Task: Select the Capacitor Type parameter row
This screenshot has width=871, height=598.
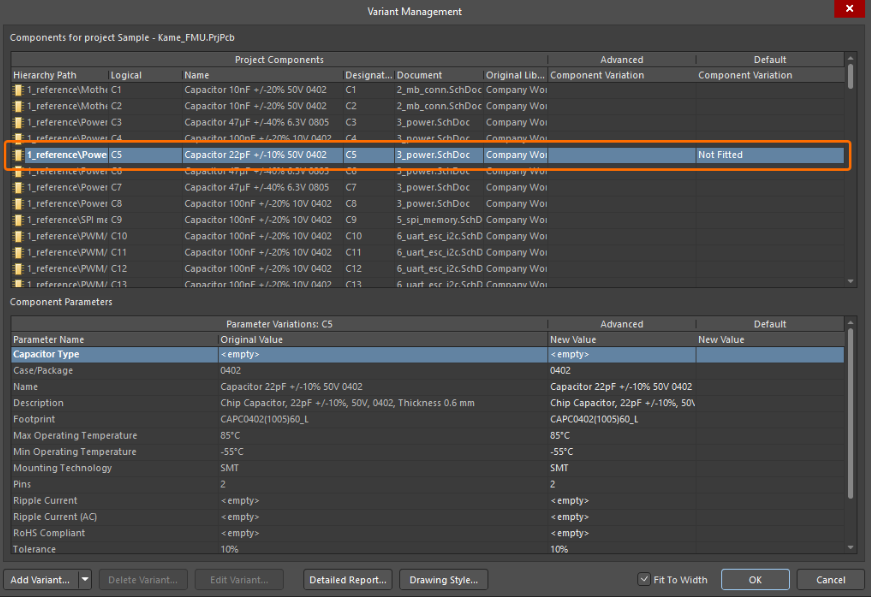Action: [x=427, y=354]
